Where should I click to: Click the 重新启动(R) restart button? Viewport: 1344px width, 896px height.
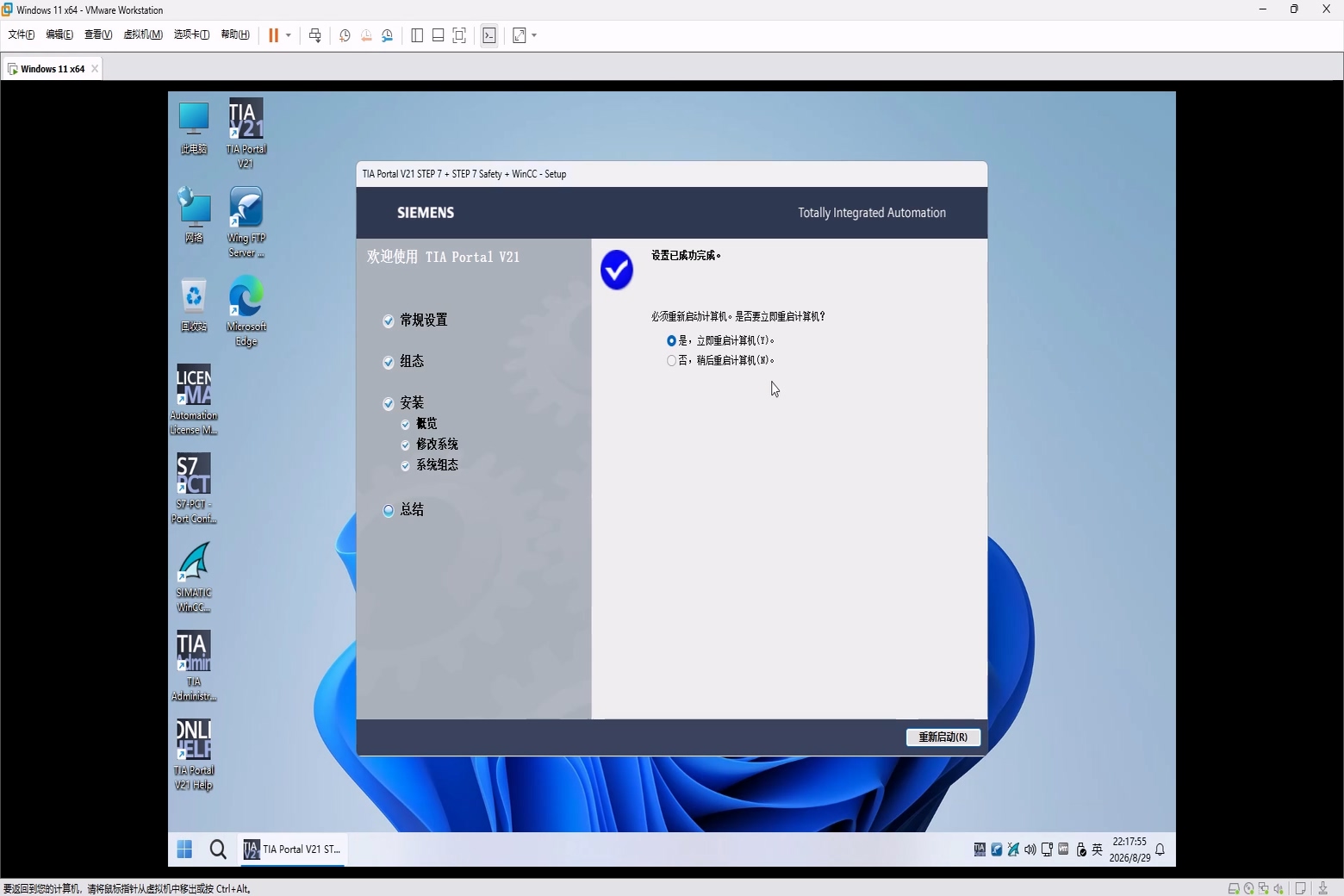click(x=943, y=737)
